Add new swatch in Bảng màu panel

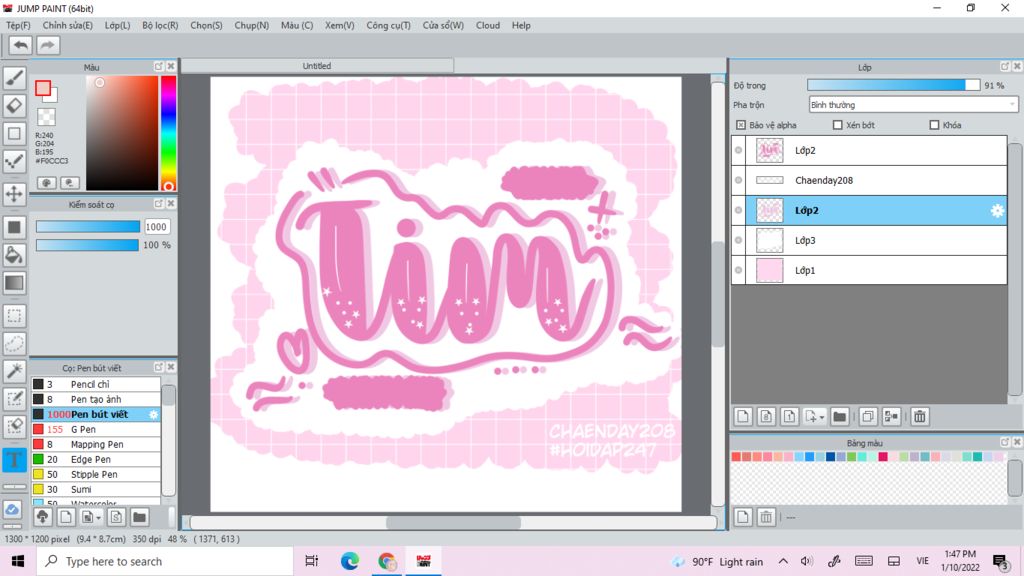[x=743, y=517]
